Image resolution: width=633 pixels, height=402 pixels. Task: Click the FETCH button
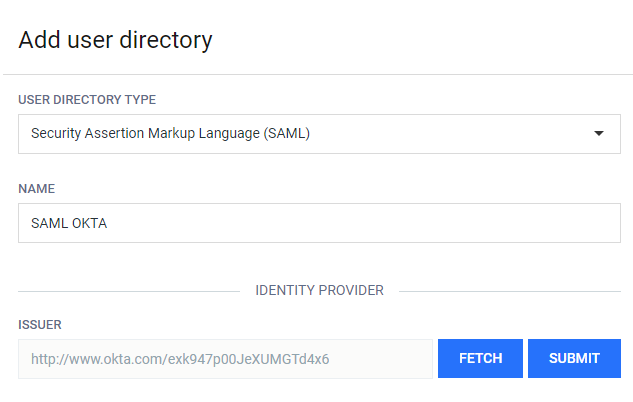(x=480, y=358)
